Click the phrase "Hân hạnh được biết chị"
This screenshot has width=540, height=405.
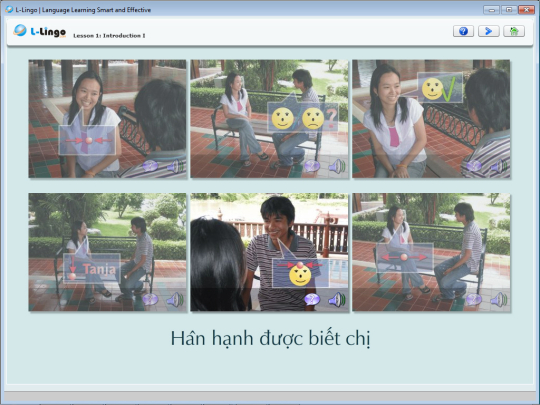pyautogui.click(x=270, y=338)
